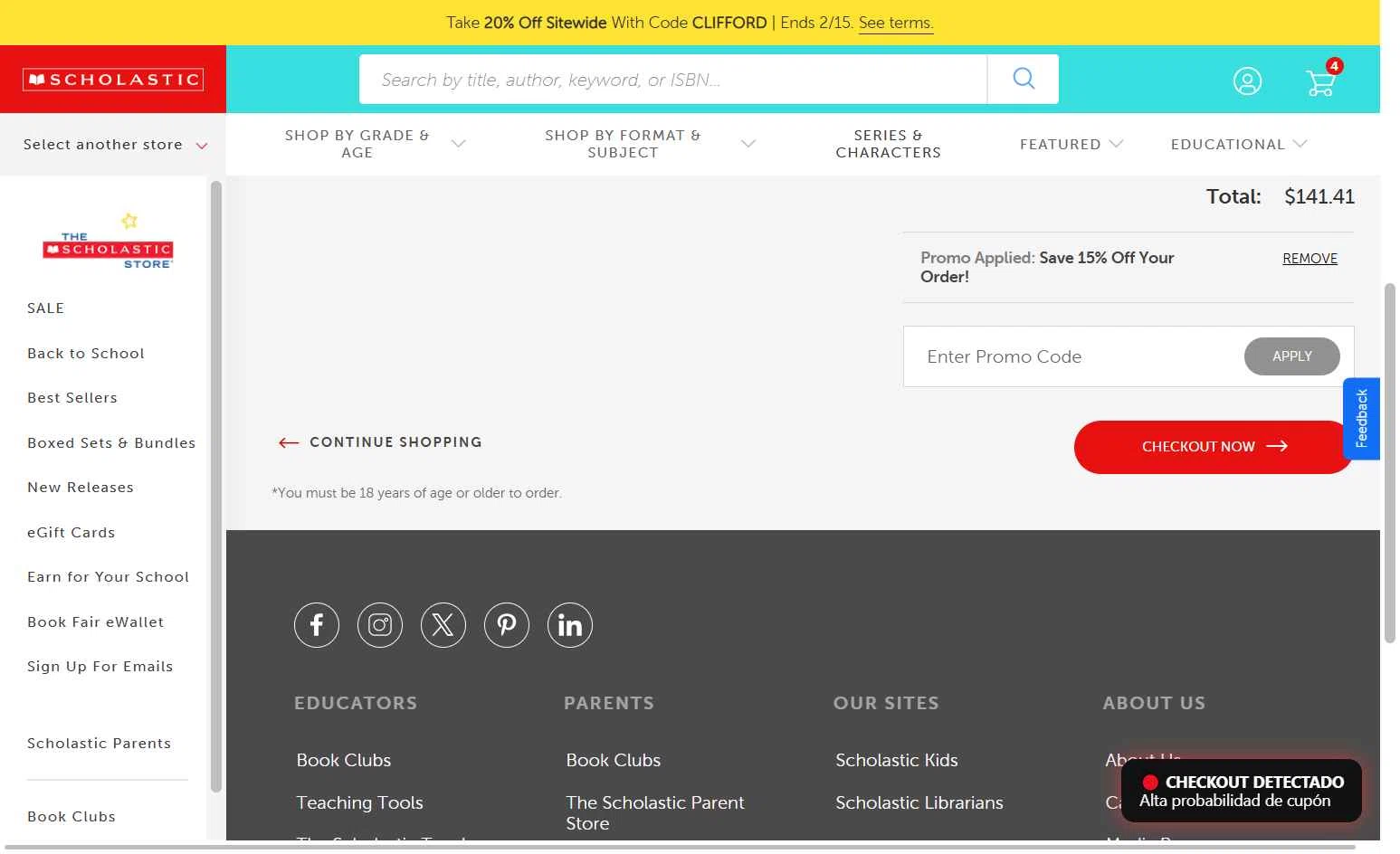Open Parents Book Clubs footer link
Viewport: 1400px width, 854px height.
point(614,761)
